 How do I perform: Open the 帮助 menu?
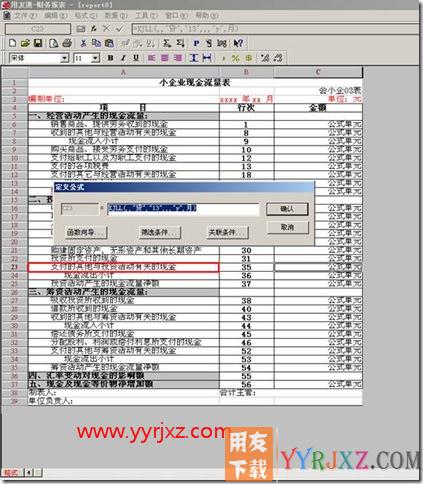coord(207,16)
